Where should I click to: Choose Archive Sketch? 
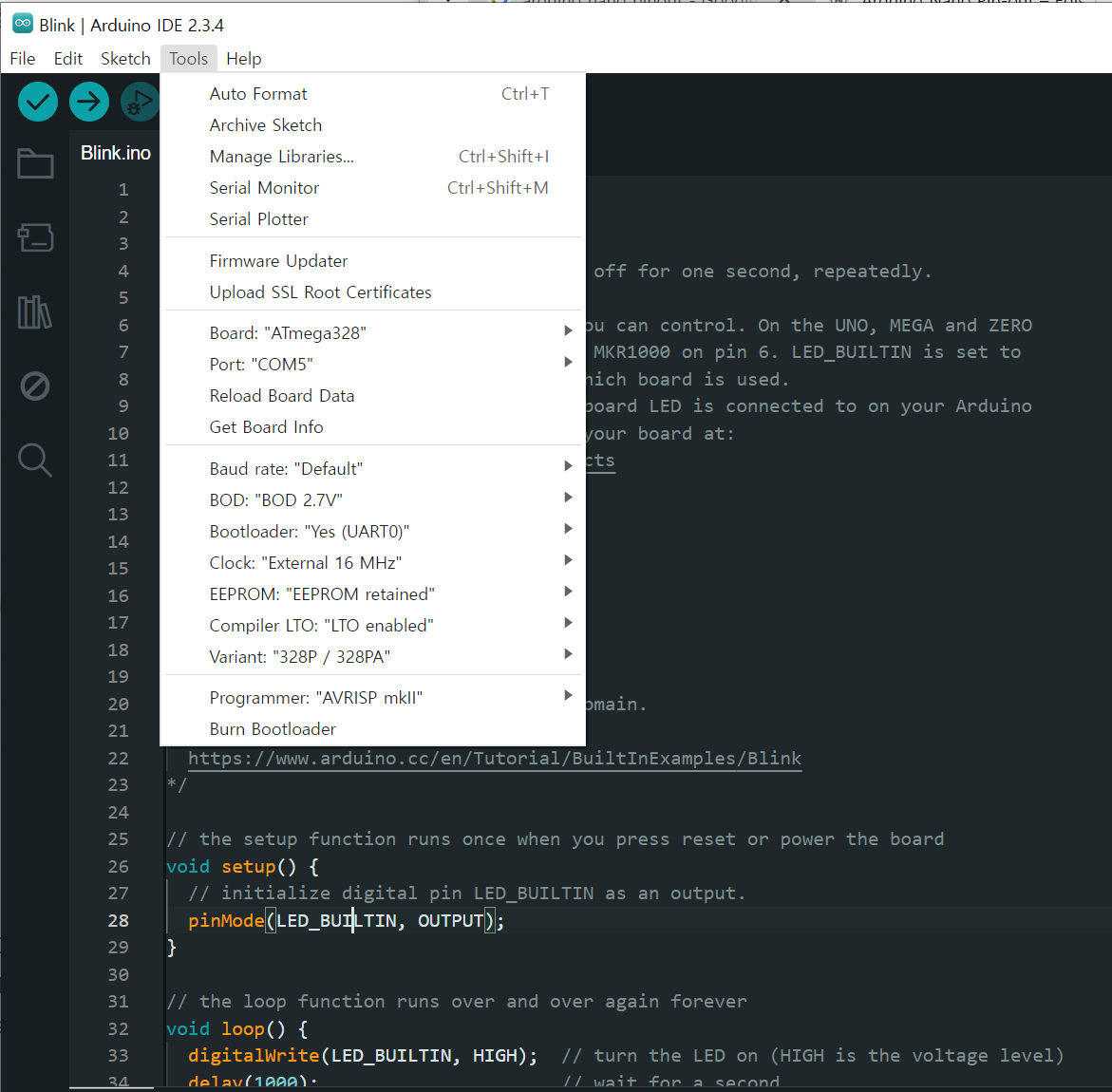[x=373, y=124]
